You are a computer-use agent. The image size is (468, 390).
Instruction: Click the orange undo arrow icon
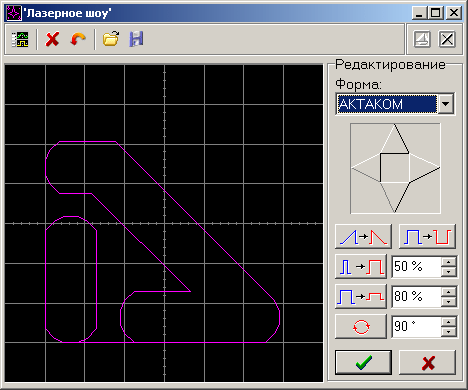(78, 39)
